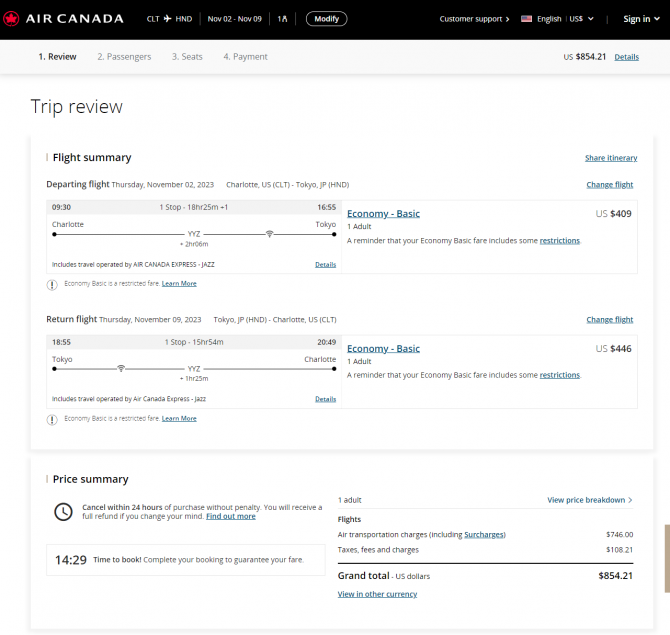Click the Wi-Fi icon on return flight line

click(x=121, y=368)
